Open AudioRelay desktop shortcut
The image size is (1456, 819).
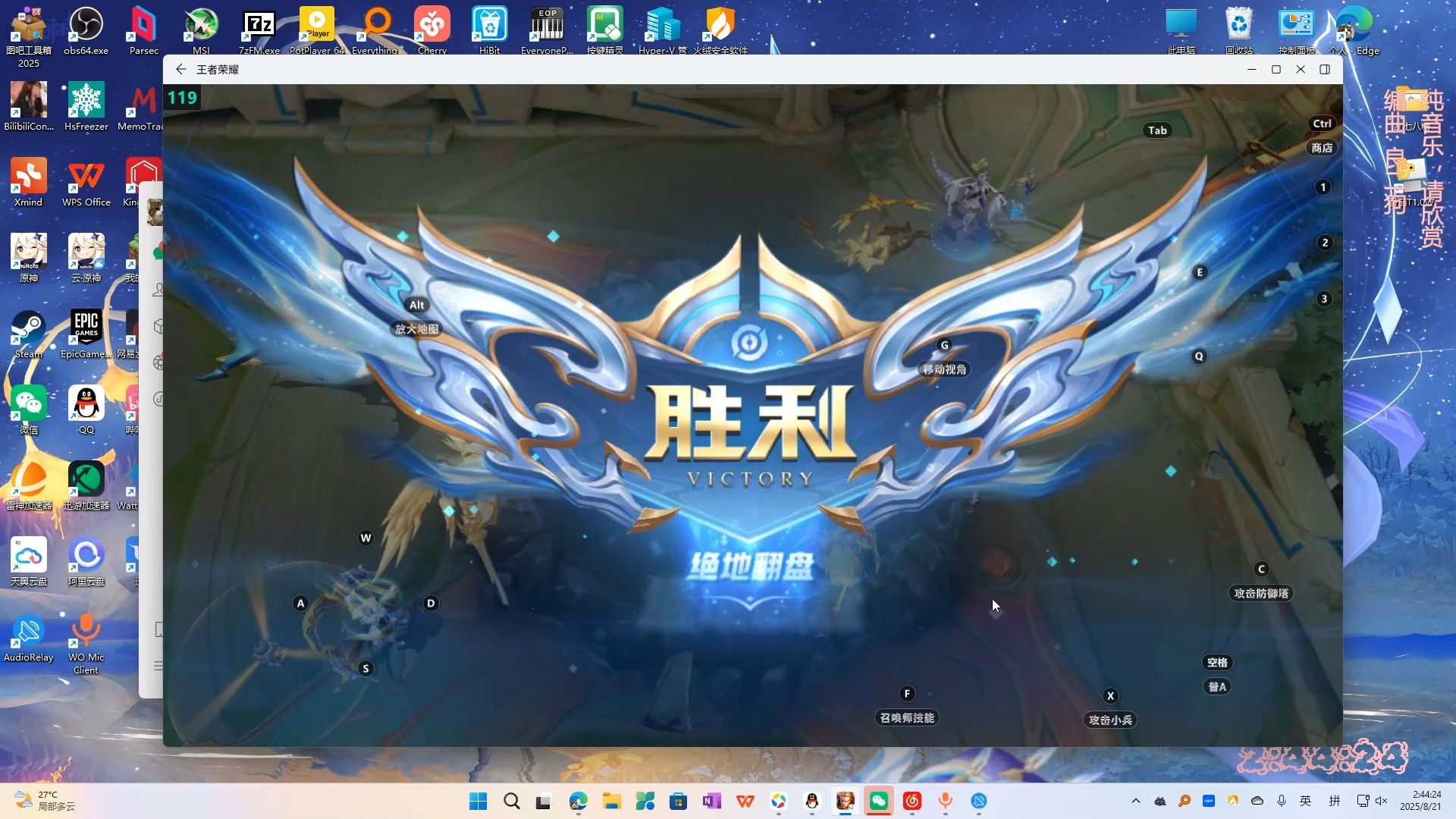tap(28, 639)
